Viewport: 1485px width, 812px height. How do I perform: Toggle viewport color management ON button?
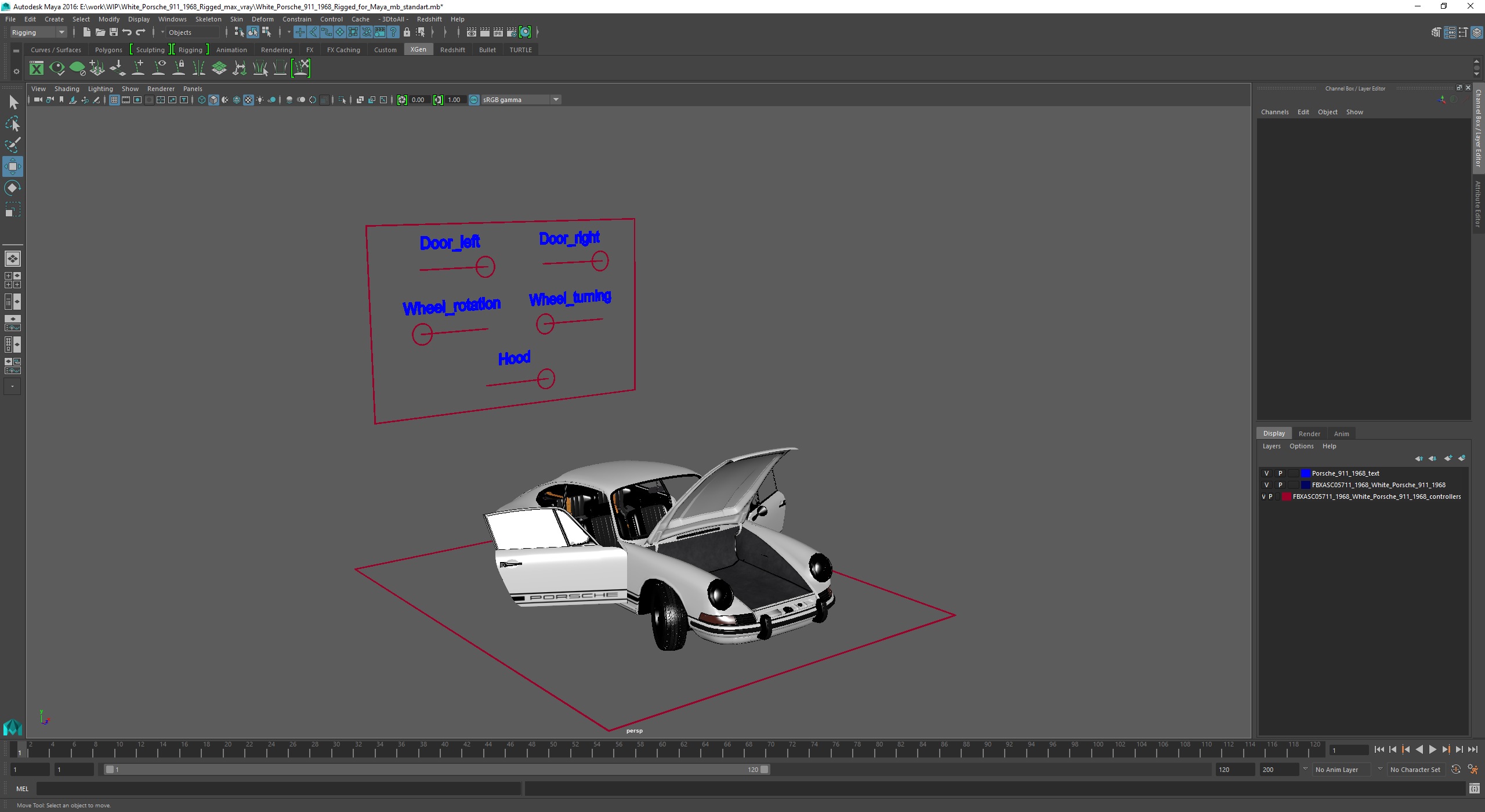point(474,100)
